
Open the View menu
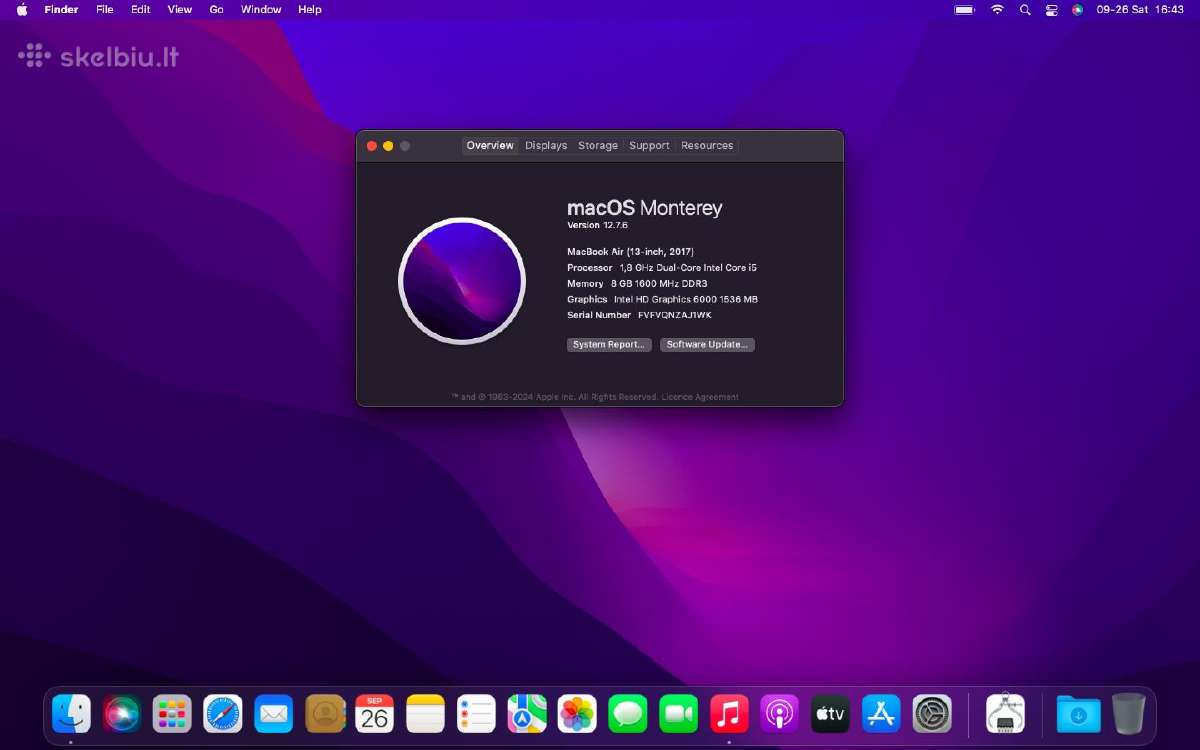180,9
